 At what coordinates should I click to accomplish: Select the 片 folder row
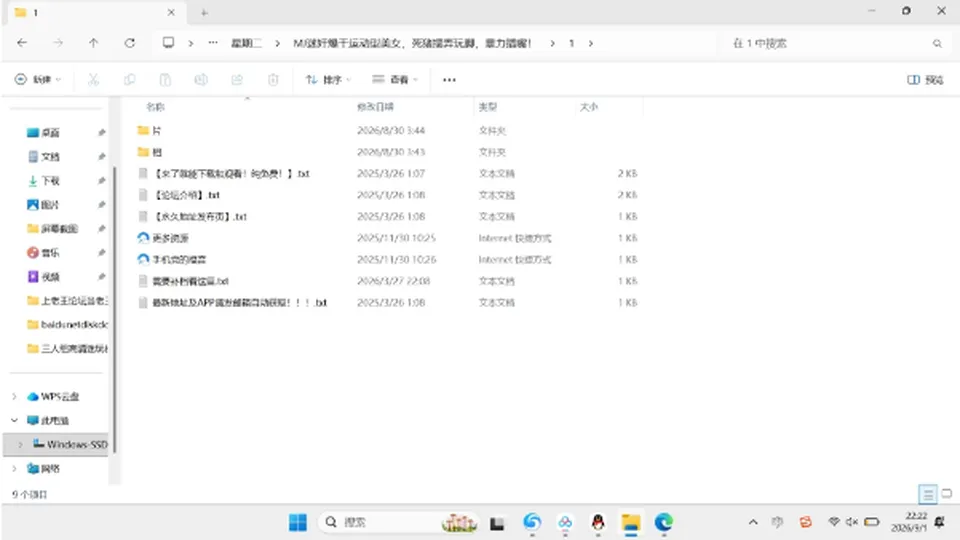pos(387,130)
